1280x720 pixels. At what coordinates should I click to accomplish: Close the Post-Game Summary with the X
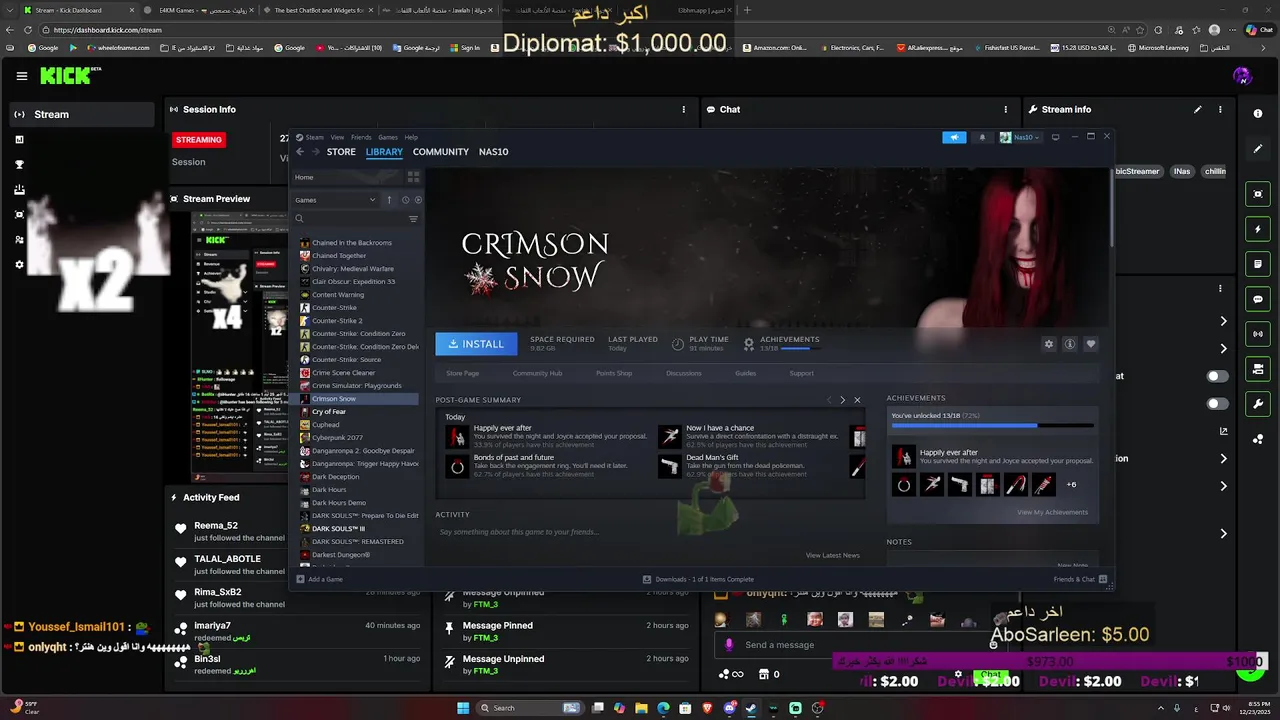pyautogui.click(x=857, y=400)
